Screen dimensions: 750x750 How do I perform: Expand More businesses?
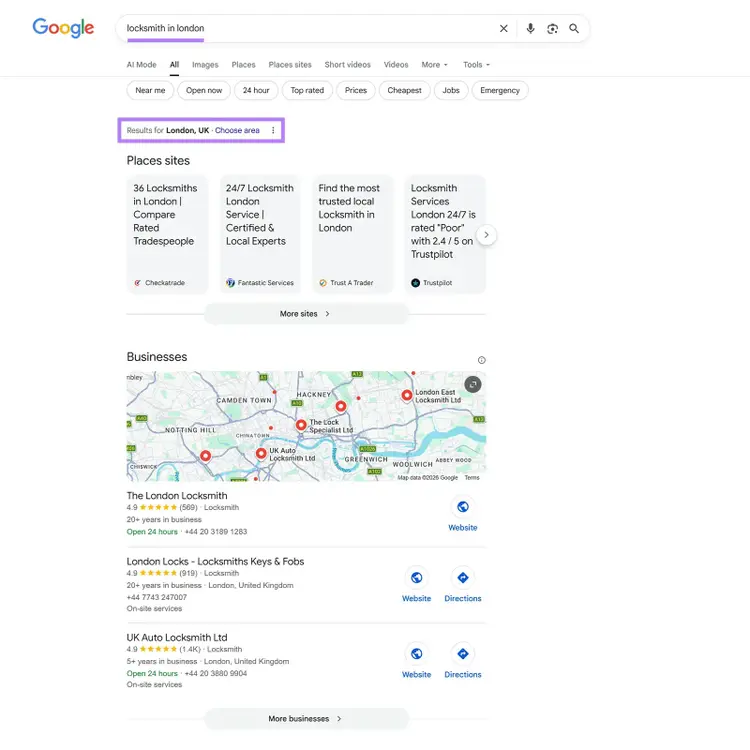(x=306, y=718)
